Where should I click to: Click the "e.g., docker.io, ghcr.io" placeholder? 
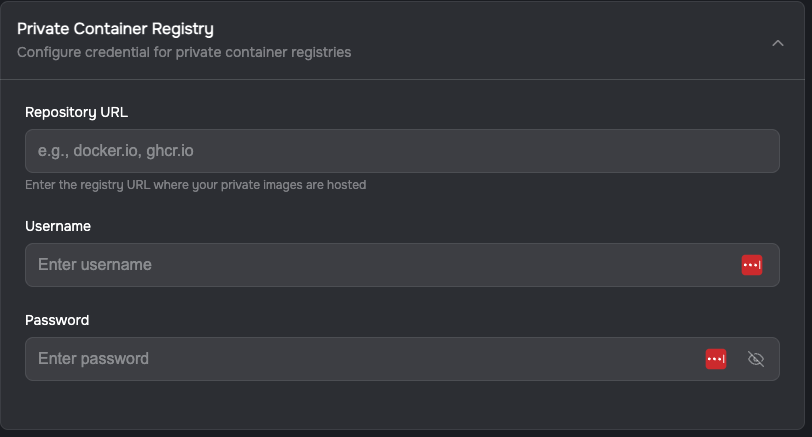tap(115, 151)
